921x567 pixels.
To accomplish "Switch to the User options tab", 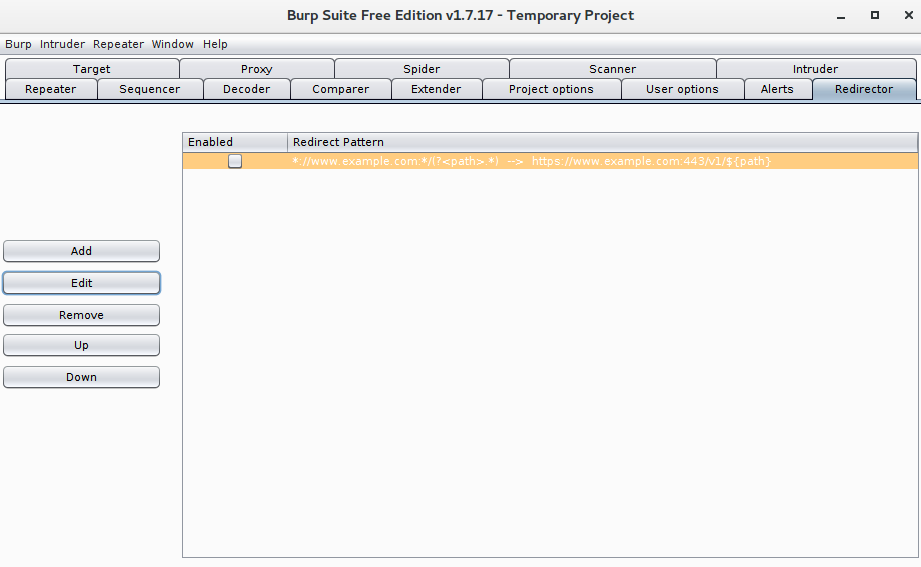I will coord(683,89).
